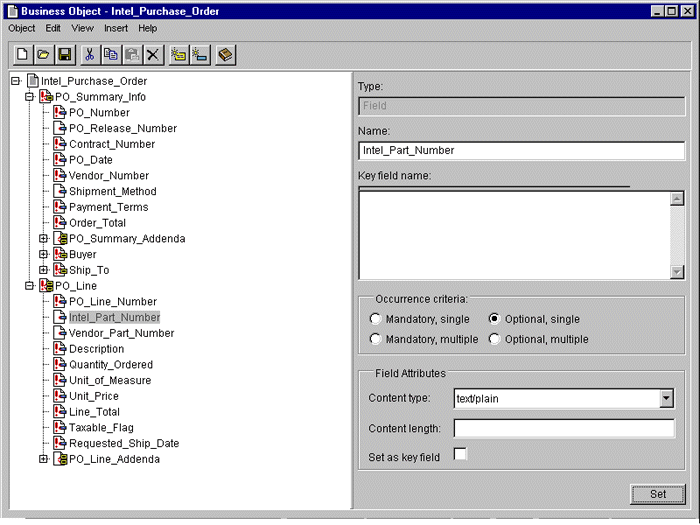Select the Vendor_Number tree item
Image resolution: width=700 pixels, height=525 pixels.
click(108, 175)
